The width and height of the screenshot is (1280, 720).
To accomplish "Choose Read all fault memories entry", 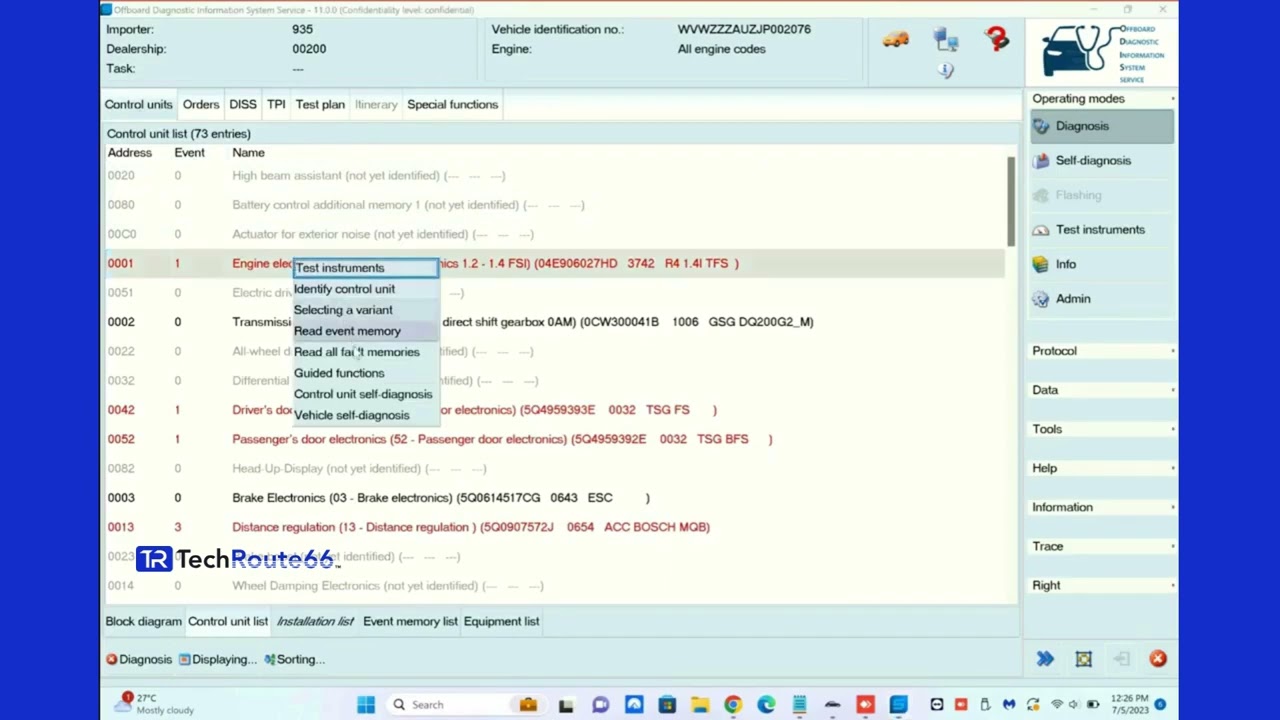I will [x=365, y=352].
